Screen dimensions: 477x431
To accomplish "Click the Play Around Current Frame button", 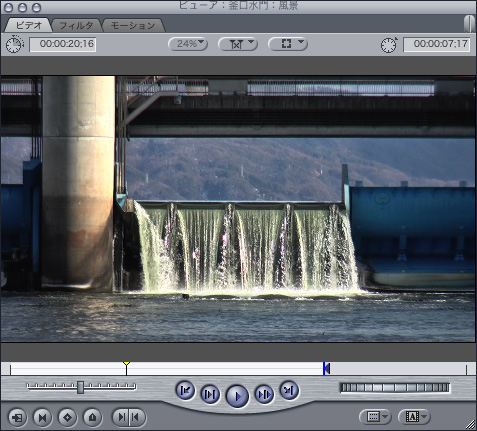I will coord(264,394).
